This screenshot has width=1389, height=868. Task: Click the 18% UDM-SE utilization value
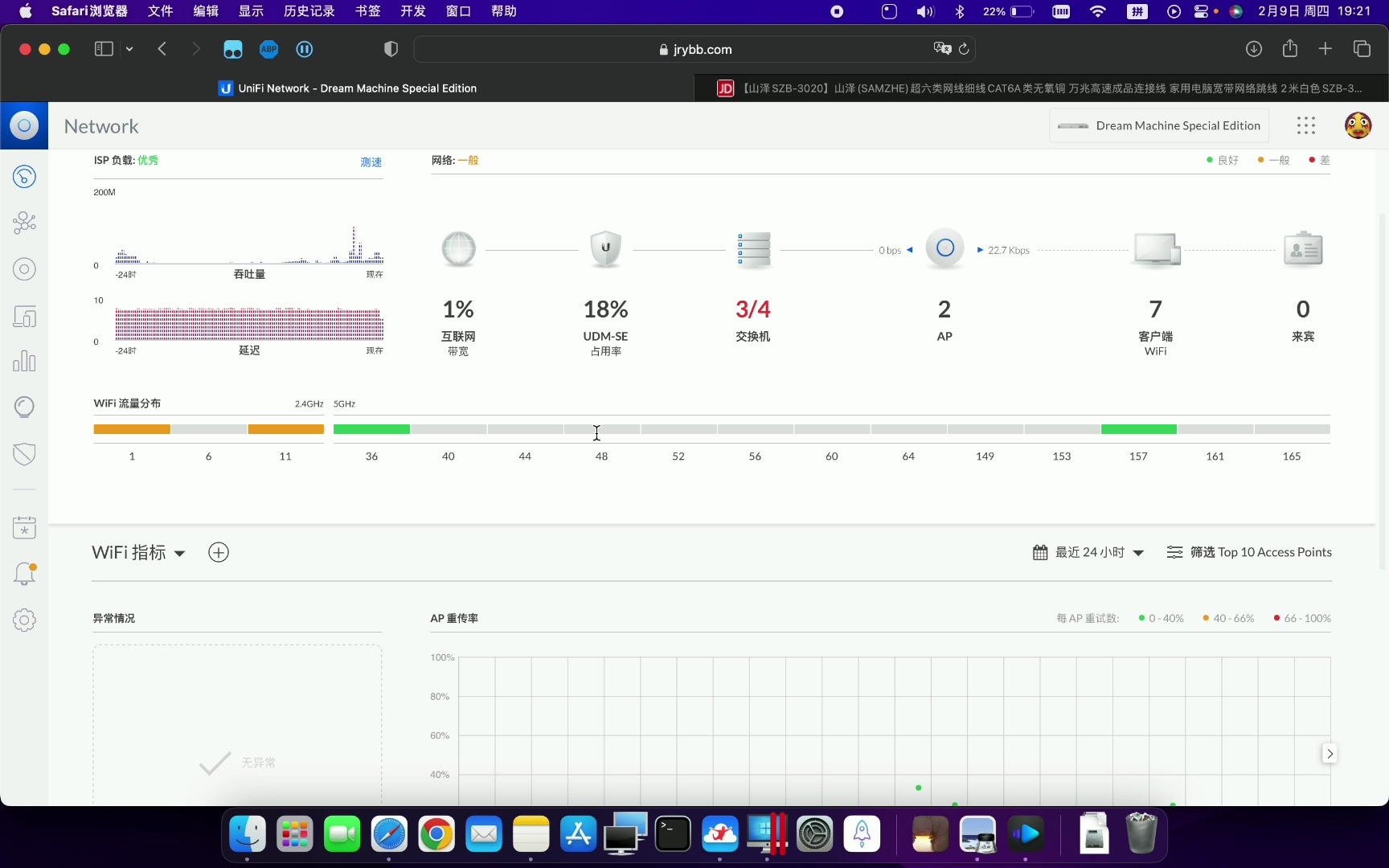coord(605,309)
